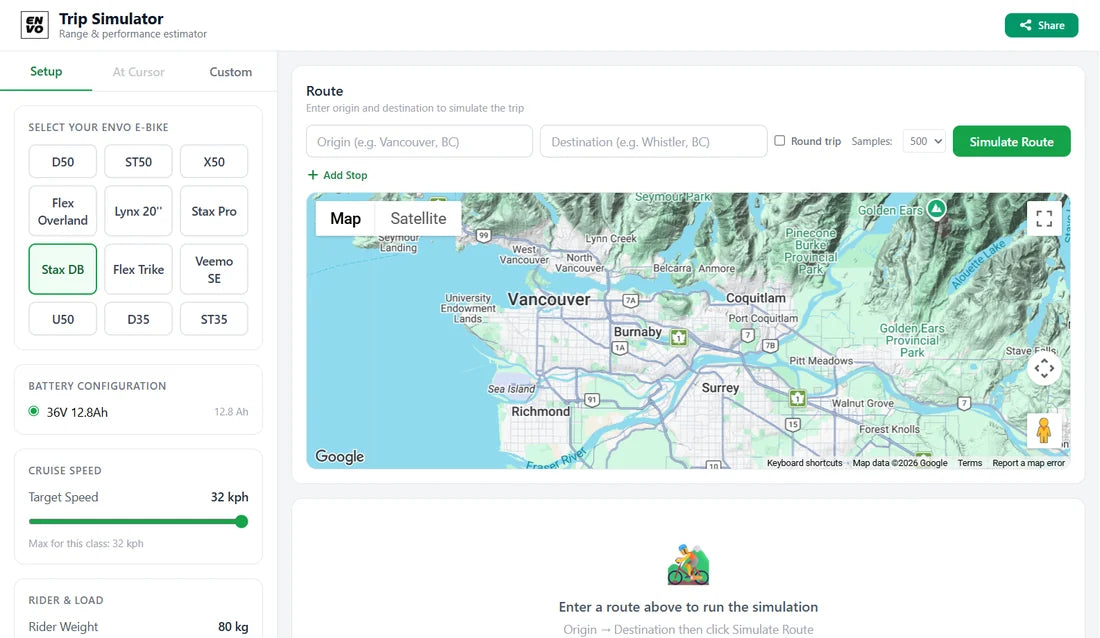Select the X50 e-bike
1100x638 pixels.
(x=214, y=161)
